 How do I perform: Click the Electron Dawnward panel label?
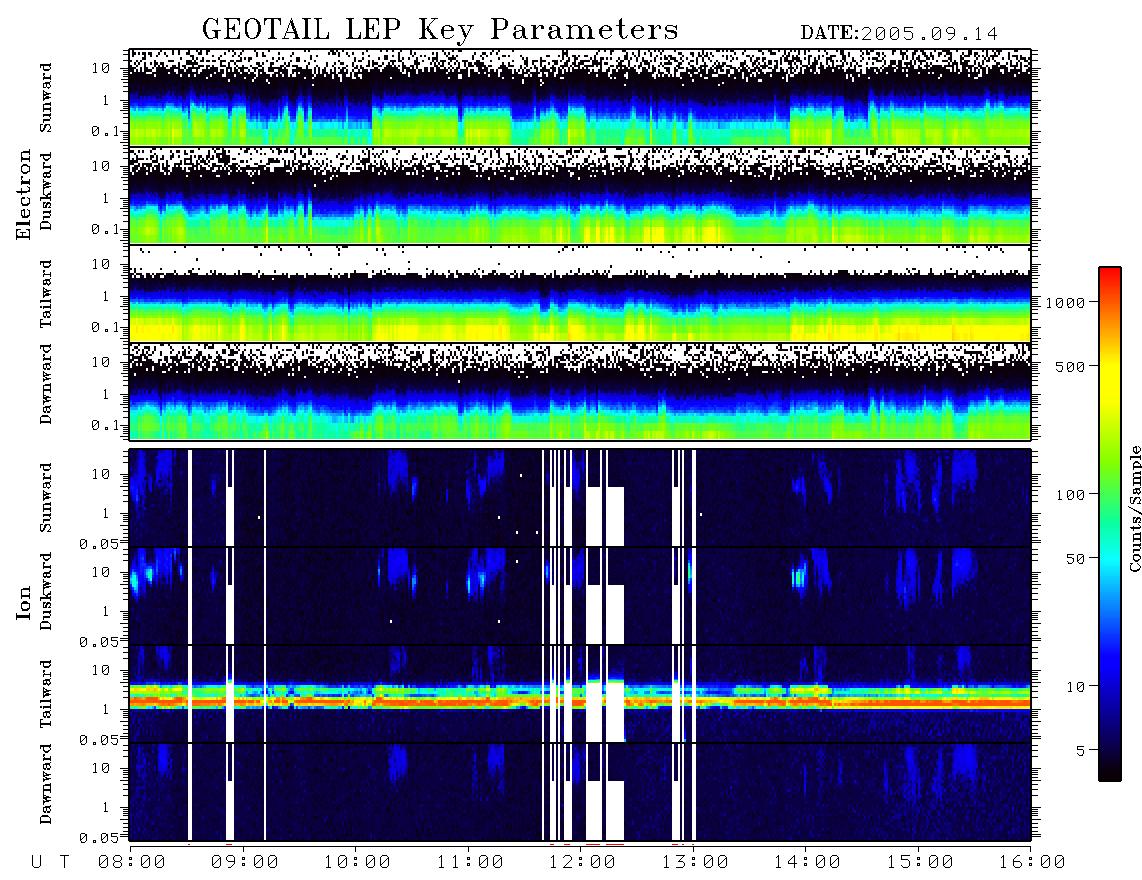coord(46,384)
